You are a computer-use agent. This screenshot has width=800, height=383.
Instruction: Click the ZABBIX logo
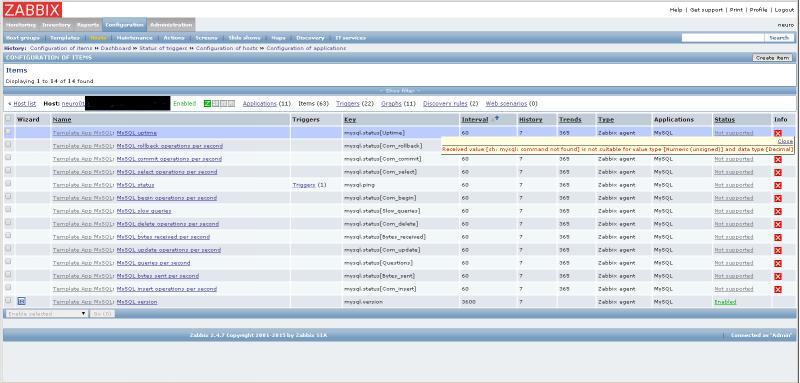(33, 10)
